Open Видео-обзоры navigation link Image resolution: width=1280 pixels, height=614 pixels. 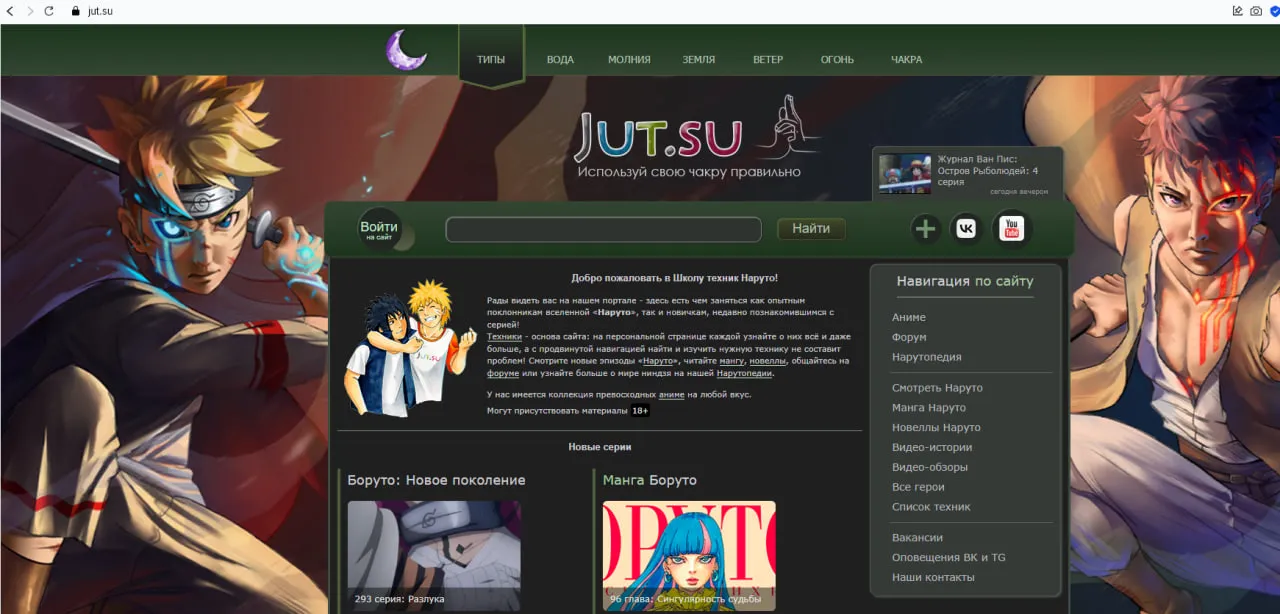click(930, 467)
